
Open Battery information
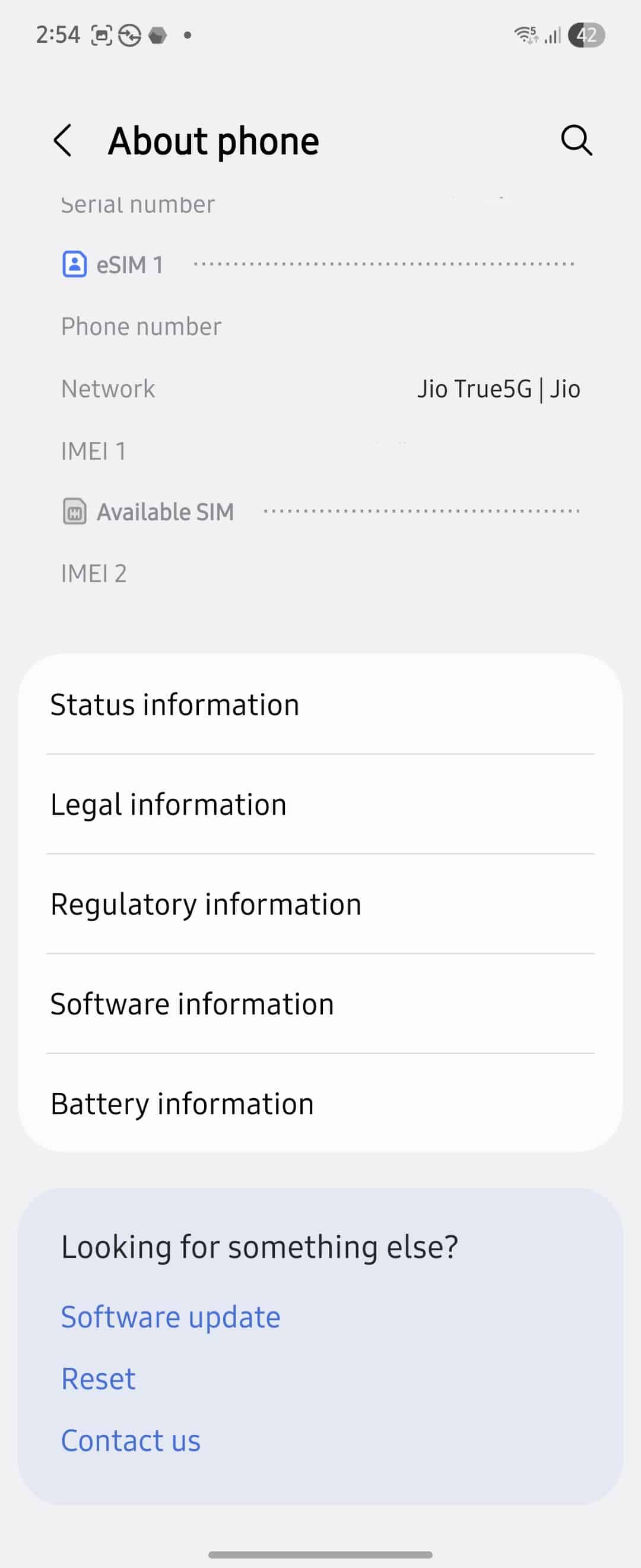(320, 1104)
